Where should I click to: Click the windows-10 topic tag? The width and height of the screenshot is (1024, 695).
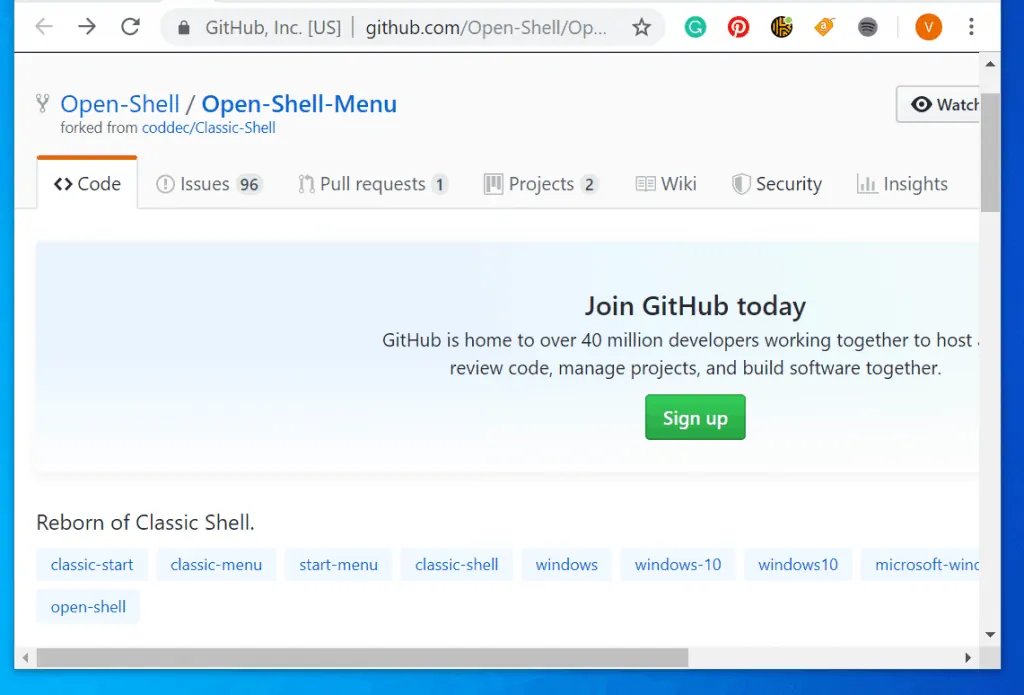tap(677, 565)
